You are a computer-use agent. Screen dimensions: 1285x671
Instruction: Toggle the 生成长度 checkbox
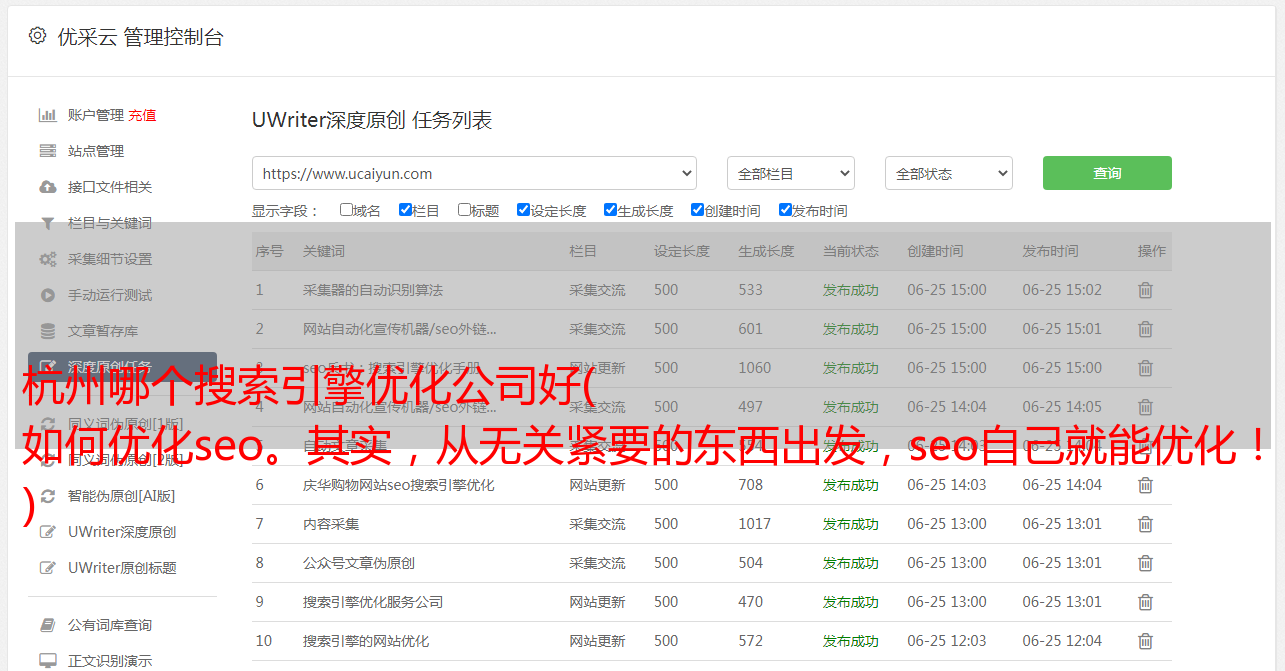tap(610, 210)
